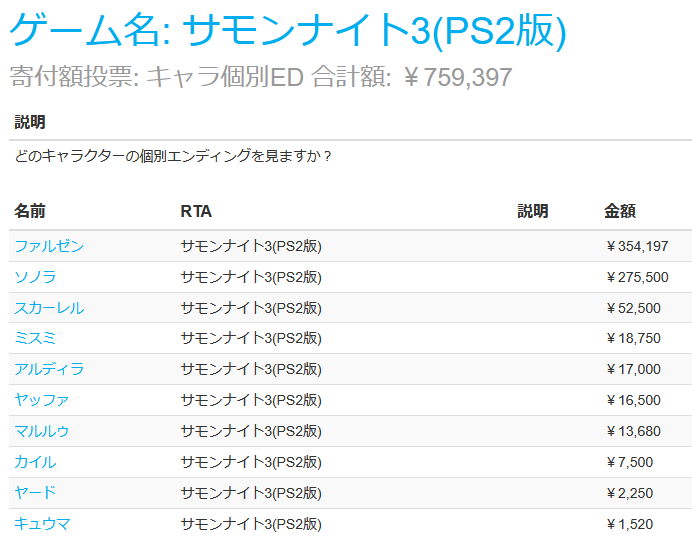692x556 pixels.
Task: Click the 説明 column header in the table
Action: pyautogui.click(x=533, y=211)
